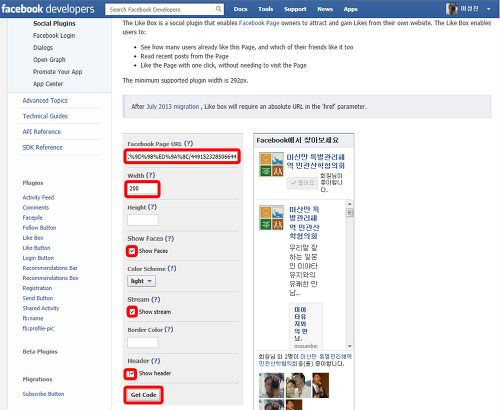Viewport: 500px width, 410px height.
Task: Follow the Facebook Page link in description
Action: (259, 23)
